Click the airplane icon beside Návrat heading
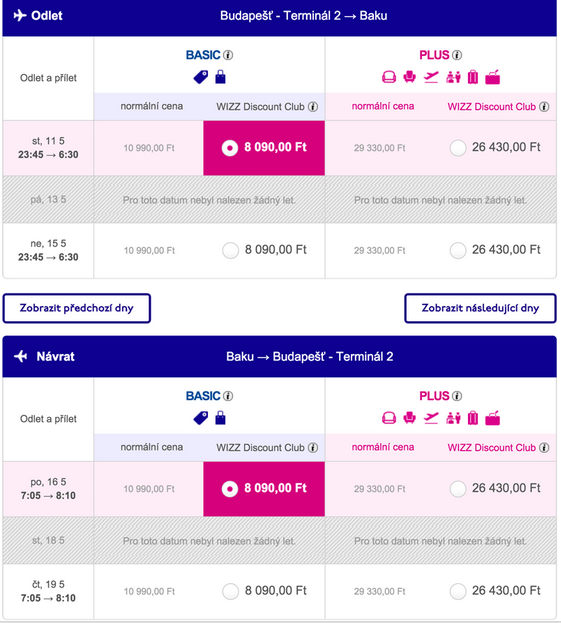Viewport: 561px width, 623px height. (x=21, y=356)
